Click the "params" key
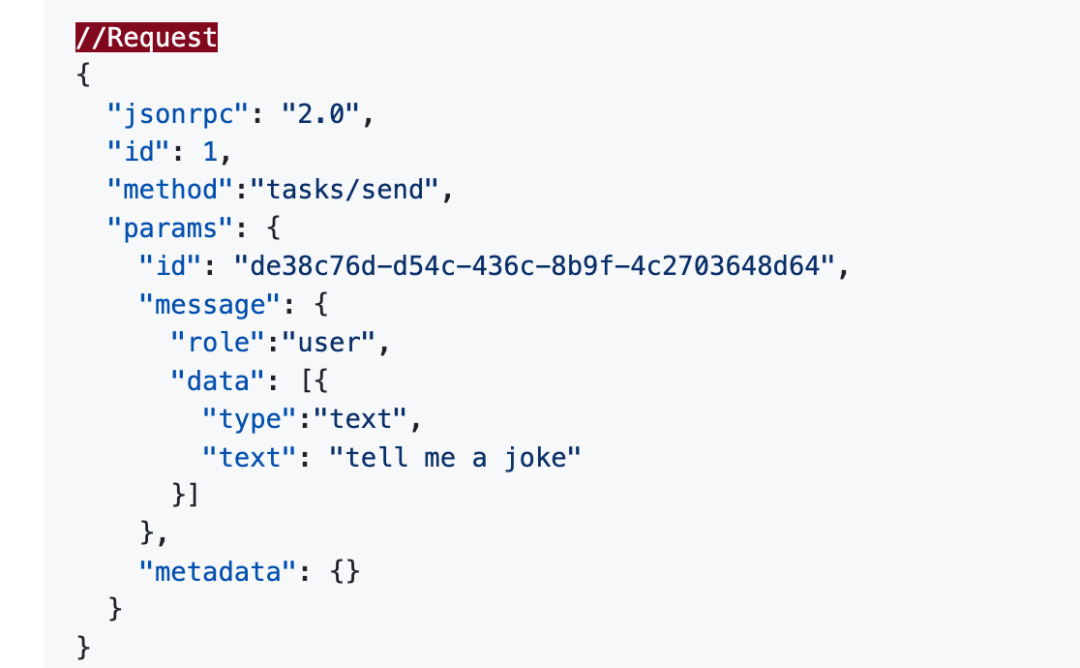The height and width of the screenshot is (668, 1080). coord(161,228)
